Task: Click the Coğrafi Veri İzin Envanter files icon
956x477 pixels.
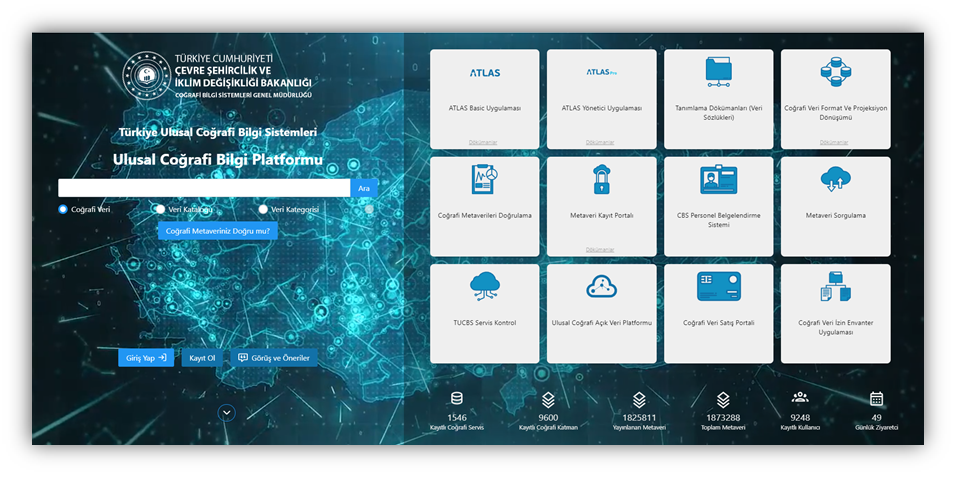Action: point(835,286)
